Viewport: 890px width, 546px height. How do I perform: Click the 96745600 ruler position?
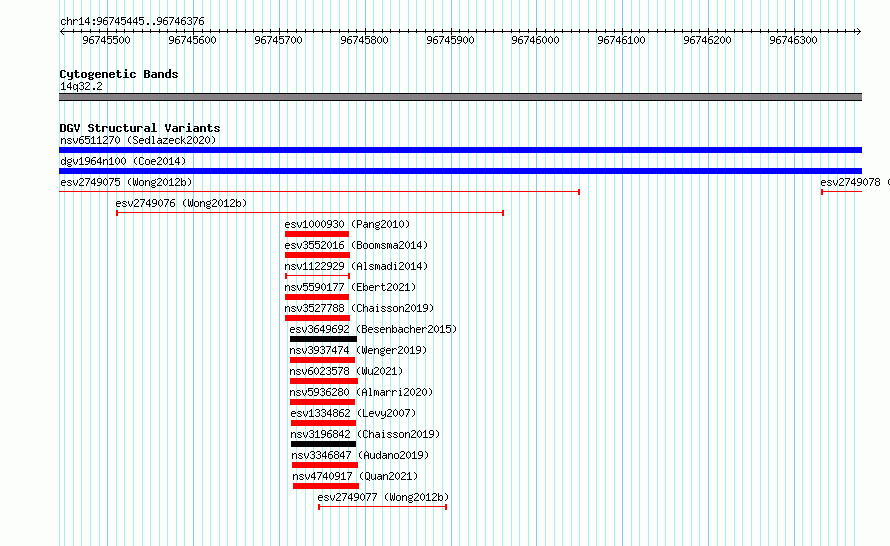click(x=192, y=40)
